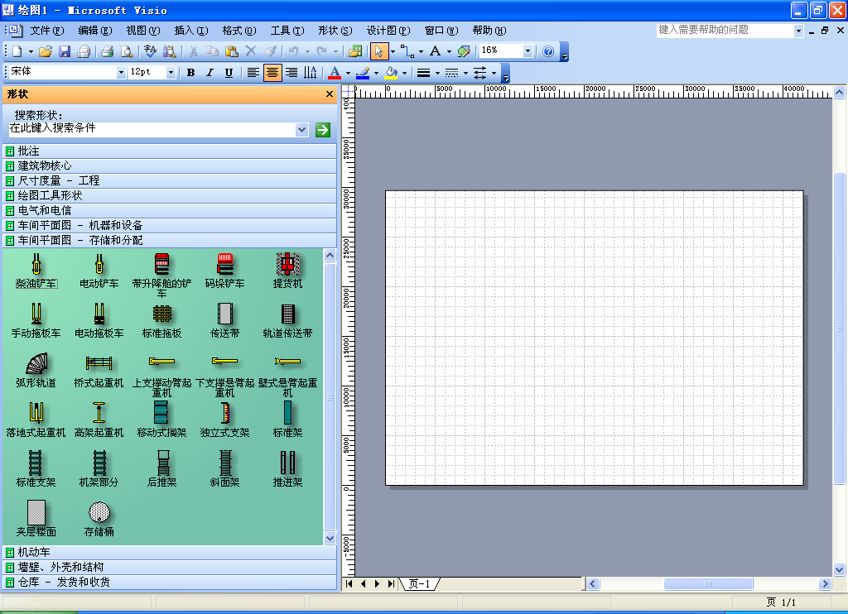Go to the next page arrow
This screenshot has height=614, width=848.
tap(377, 584)
